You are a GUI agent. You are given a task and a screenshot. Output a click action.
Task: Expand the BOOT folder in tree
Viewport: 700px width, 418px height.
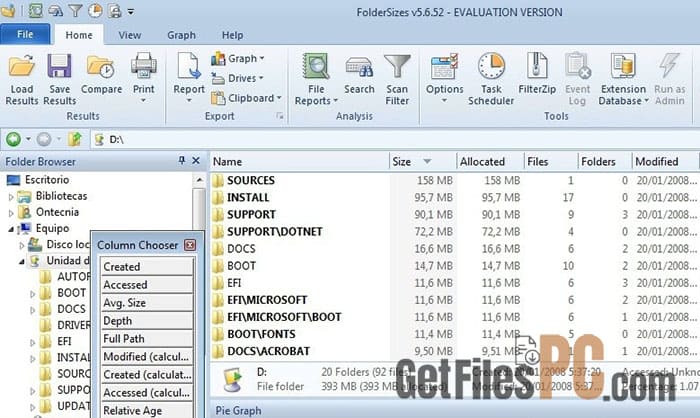tap(33, 294)
